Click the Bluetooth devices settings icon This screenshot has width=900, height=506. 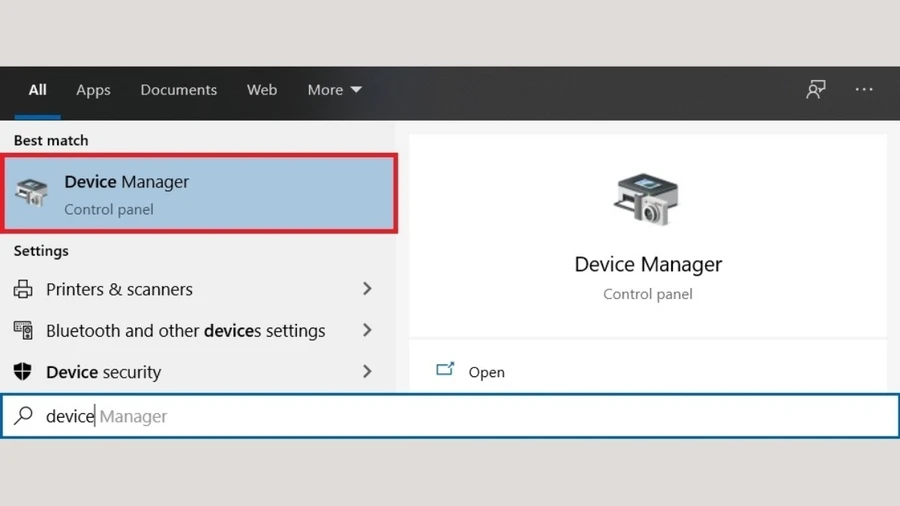pos(23,330)
